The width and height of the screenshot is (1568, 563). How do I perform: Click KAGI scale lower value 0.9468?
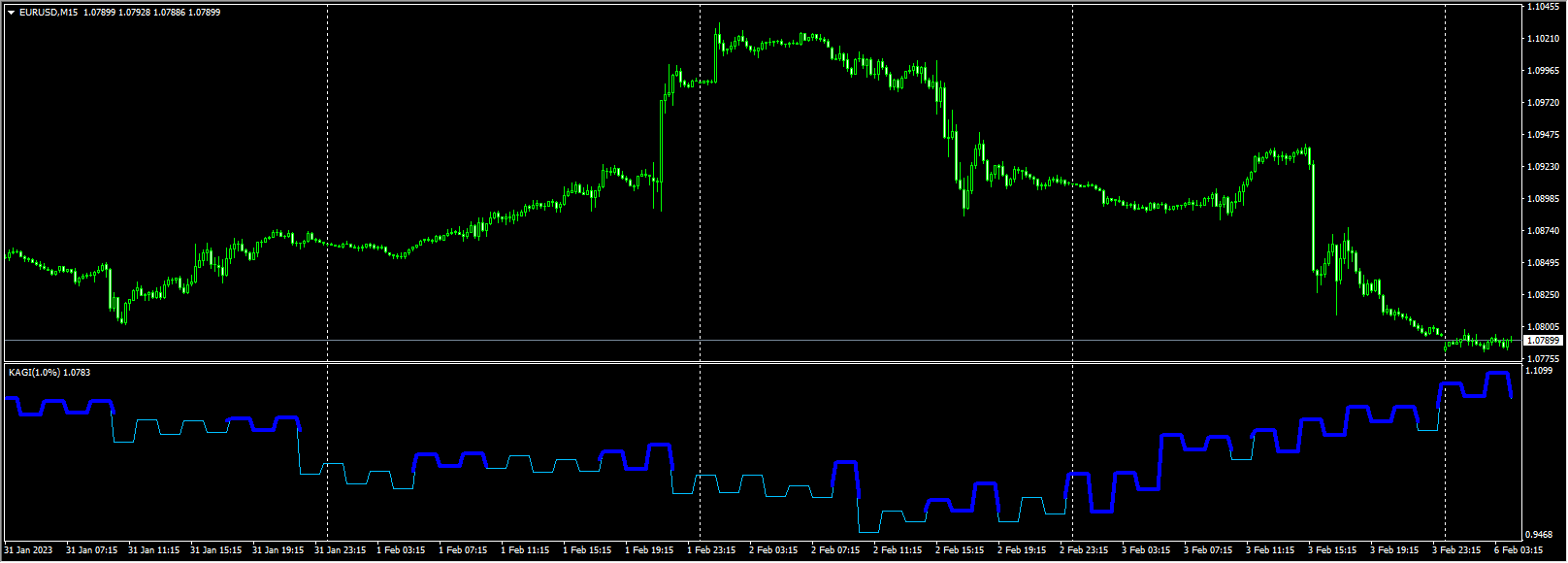[1540, 534]
